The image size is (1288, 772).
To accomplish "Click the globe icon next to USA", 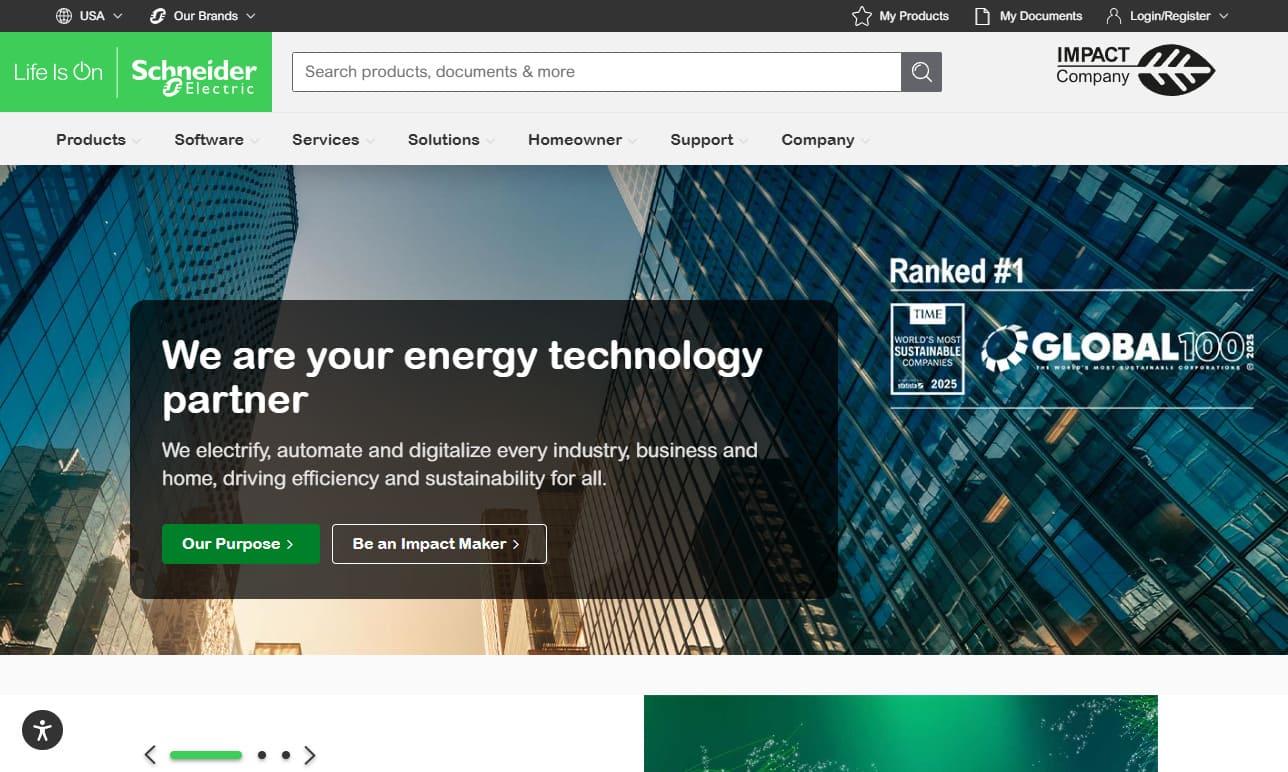I will (62, 16).
